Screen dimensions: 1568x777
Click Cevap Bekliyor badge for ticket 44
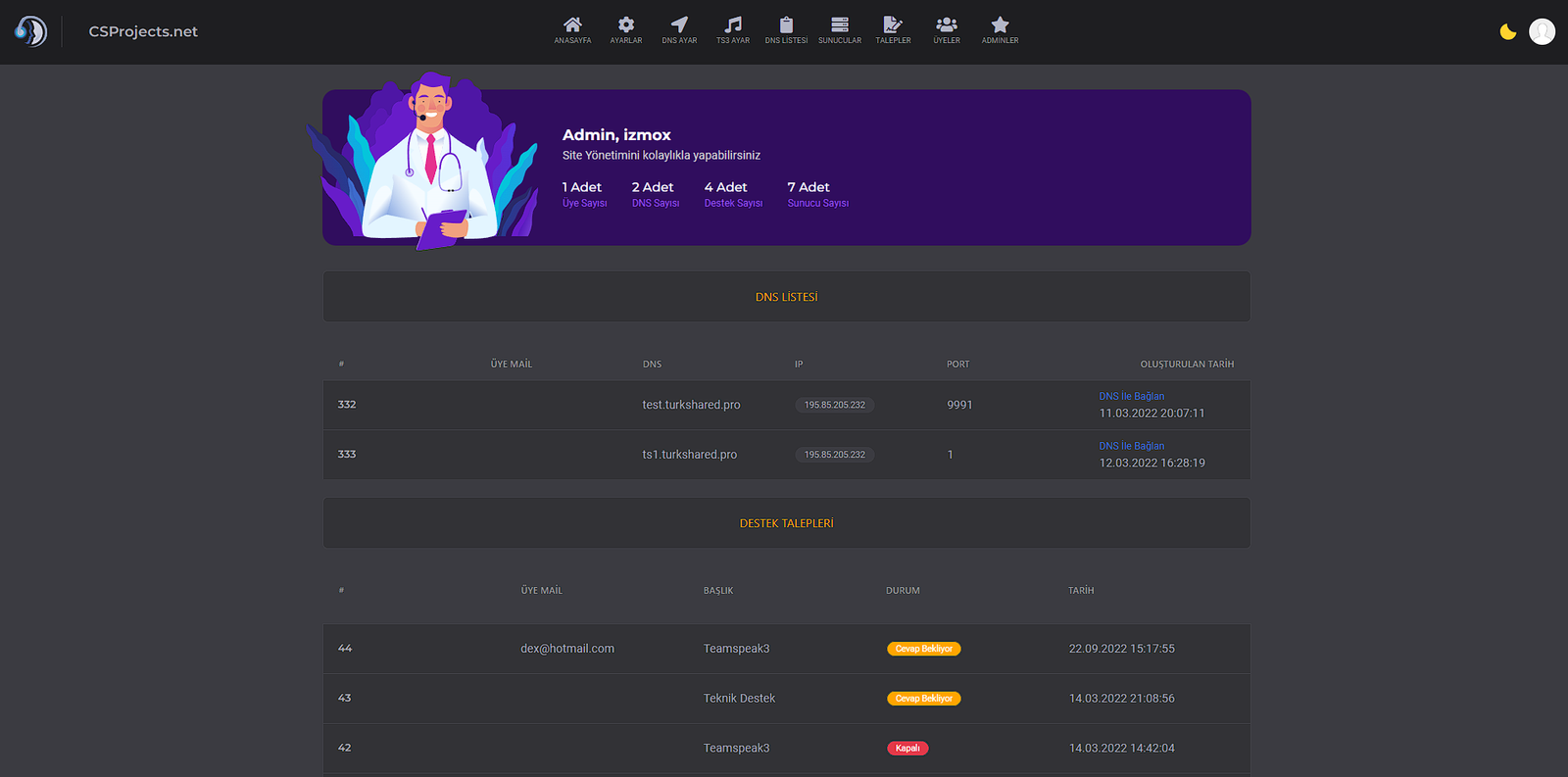923,649
